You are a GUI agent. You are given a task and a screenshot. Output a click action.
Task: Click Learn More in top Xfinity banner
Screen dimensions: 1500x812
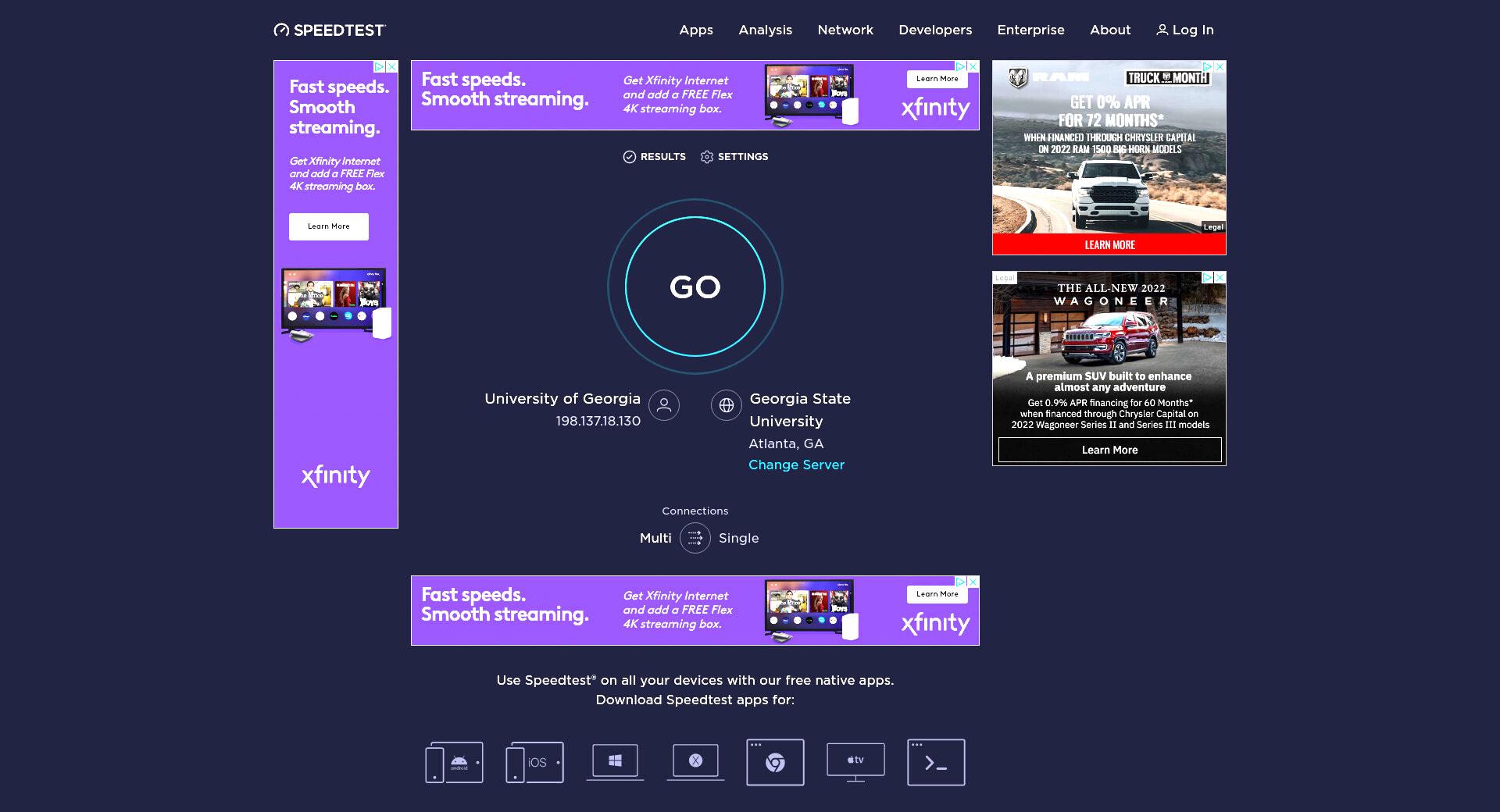[x=937, y=79]
